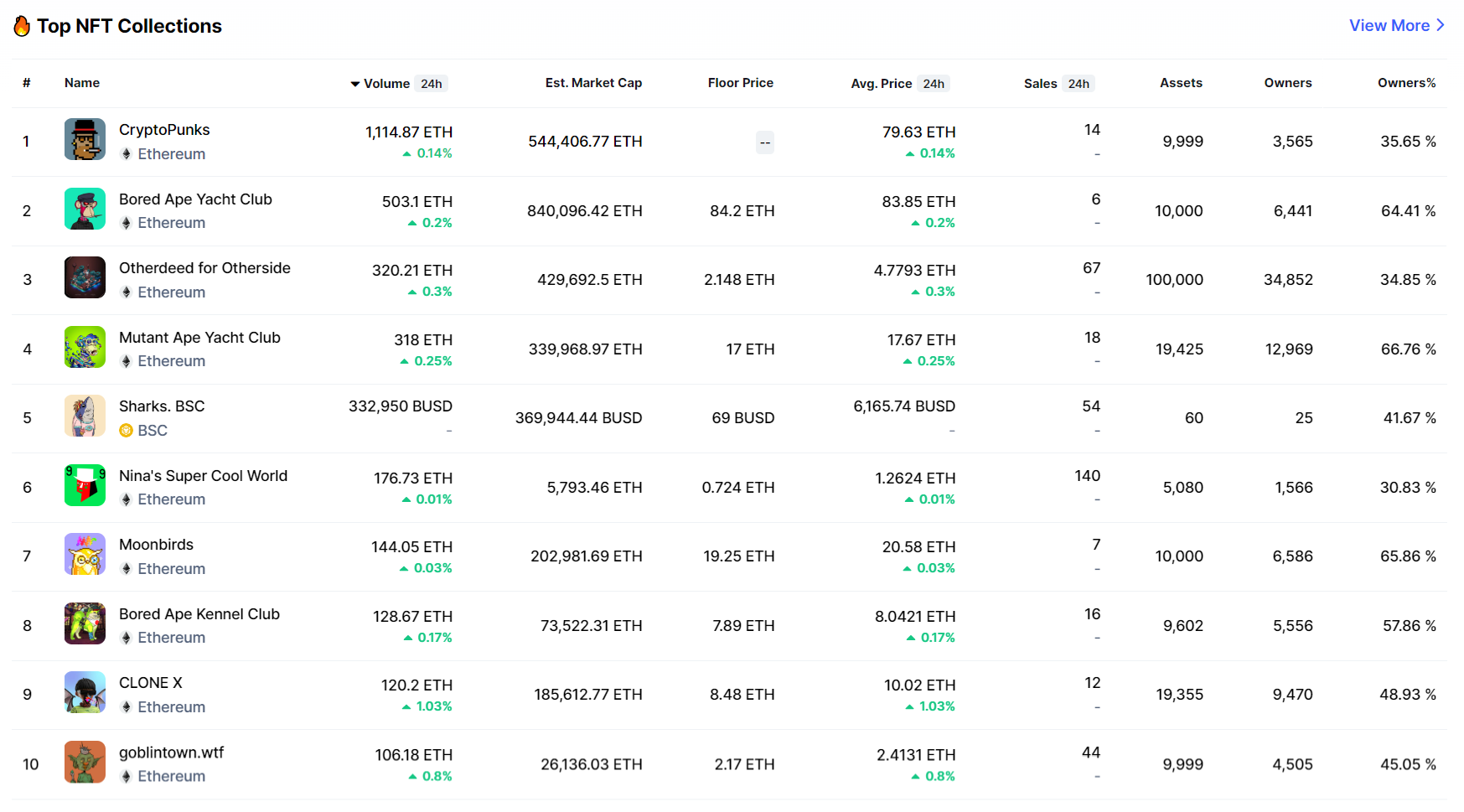Open the Sharks. BSC collection image
This screenshot has height=812, width=1464.
(85, 416)
